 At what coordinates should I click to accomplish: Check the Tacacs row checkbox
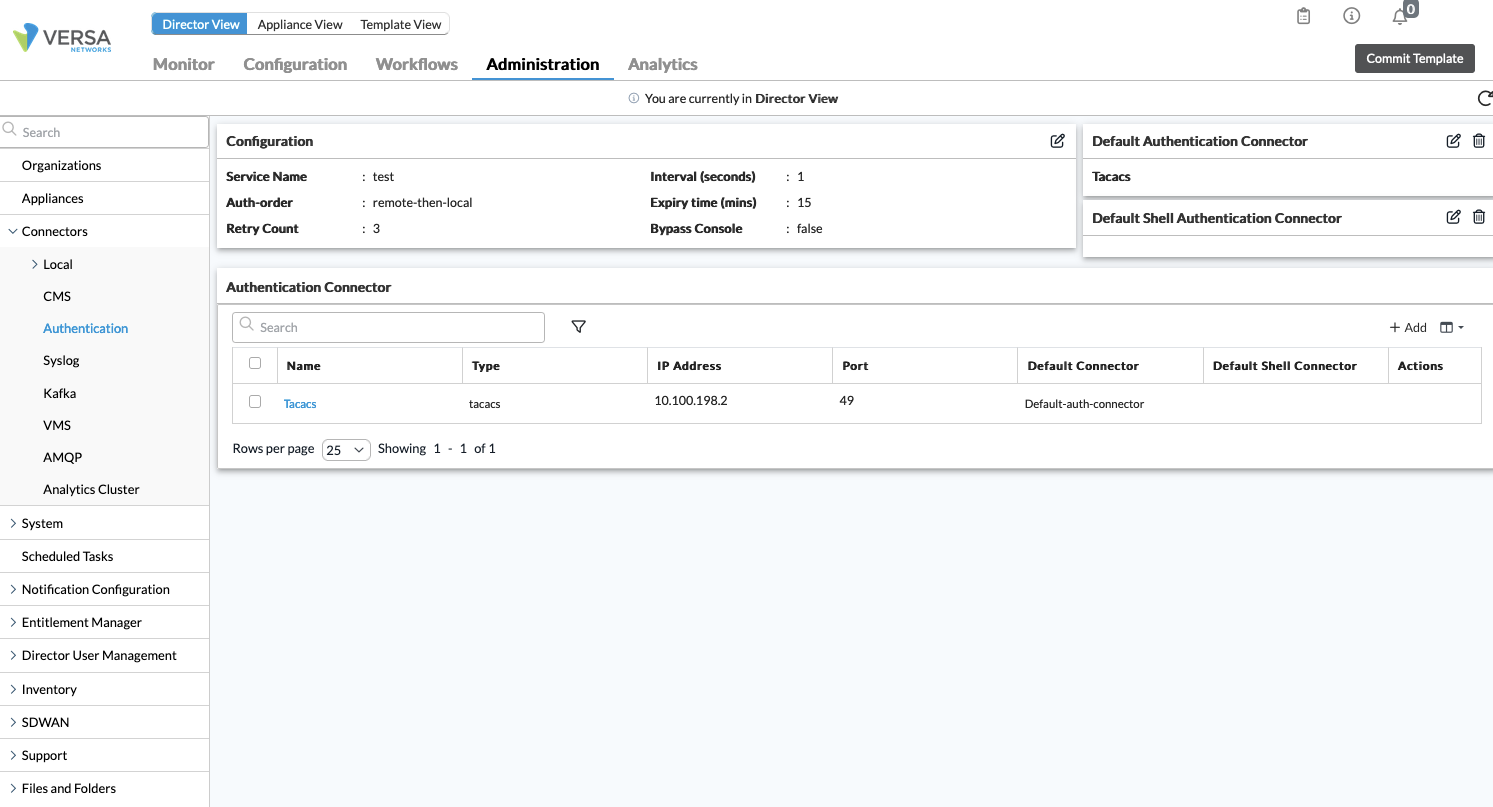pos(254,401)
